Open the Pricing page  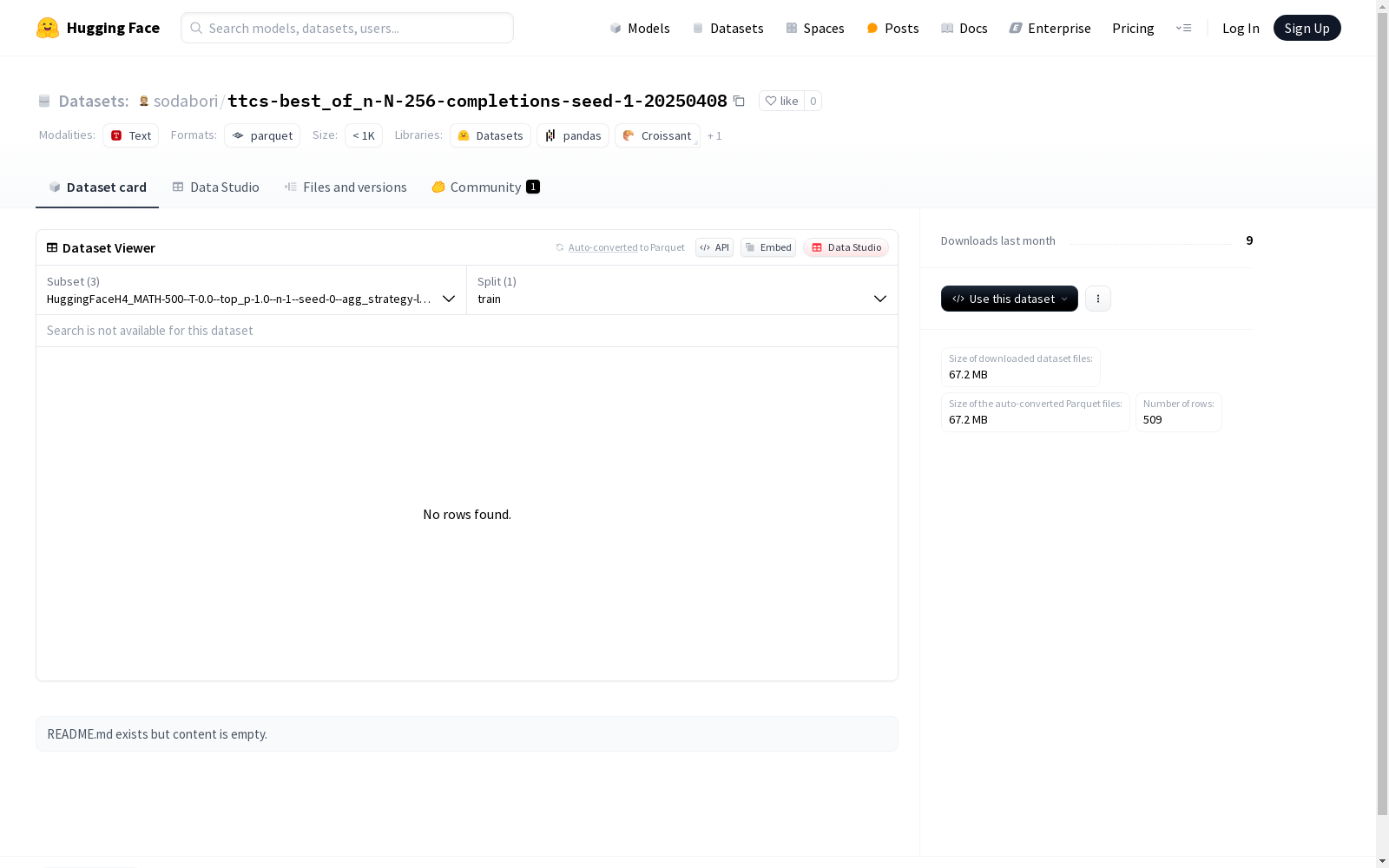pyautogui.click(x=1133, y=28)
